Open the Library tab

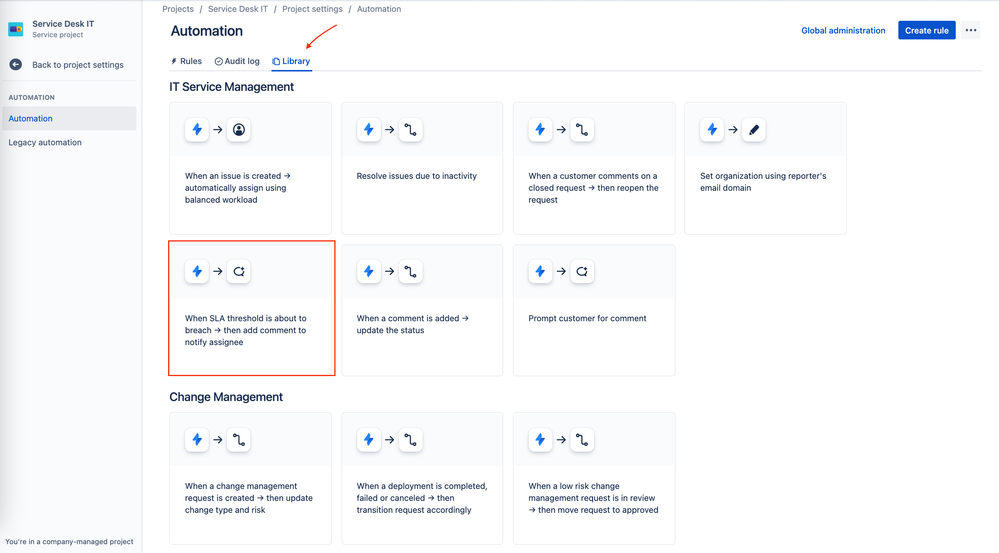[x=291, y=61]
